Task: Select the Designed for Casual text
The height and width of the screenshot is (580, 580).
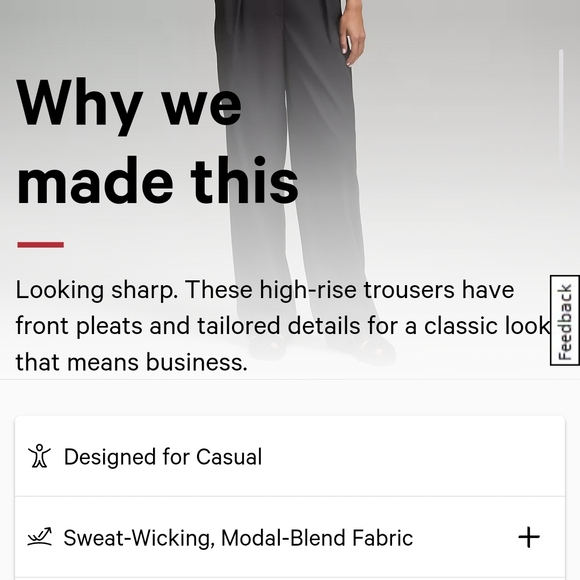Action: pyautogui.click(x=163, y=456)
